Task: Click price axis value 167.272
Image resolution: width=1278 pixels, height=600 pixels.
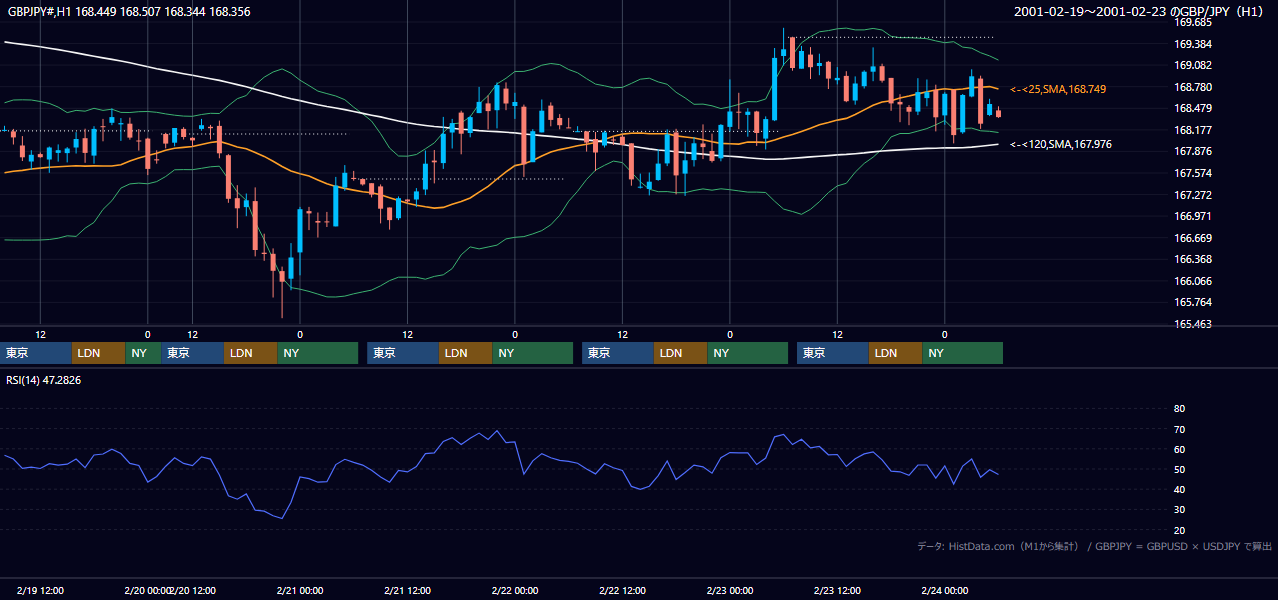Action: click(1192, 195)
